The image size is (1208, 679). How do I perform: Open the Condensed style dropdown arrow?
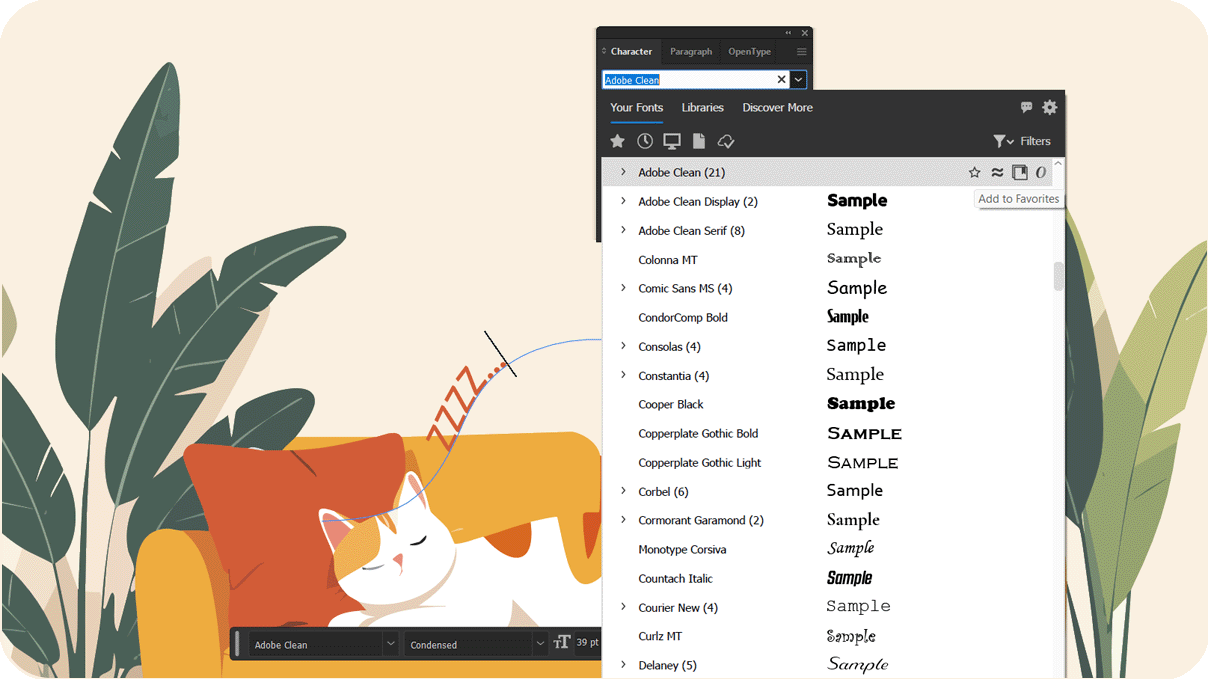point(540,644)
